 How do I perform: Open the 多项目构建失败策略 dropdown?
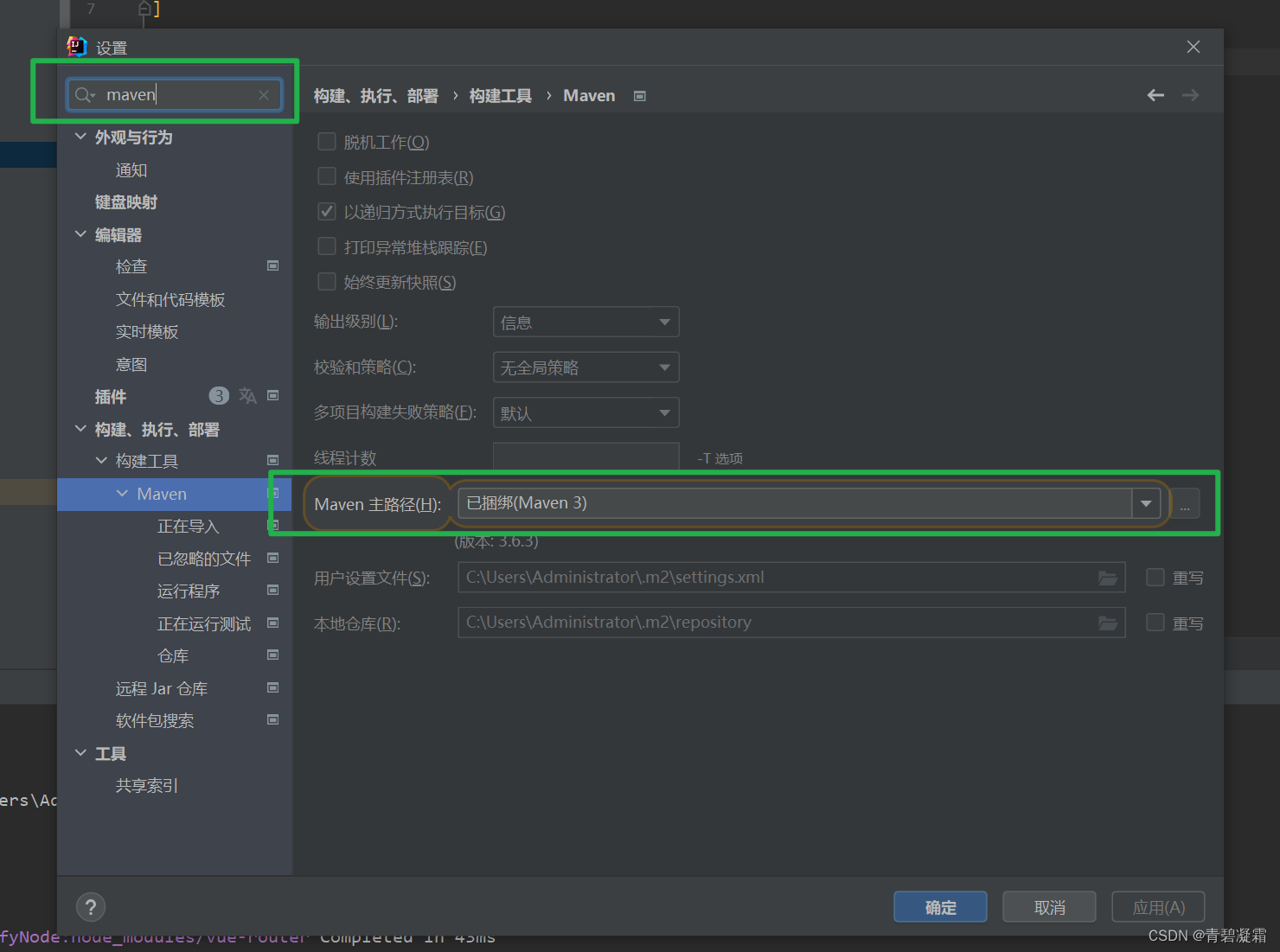pos(586,412)
